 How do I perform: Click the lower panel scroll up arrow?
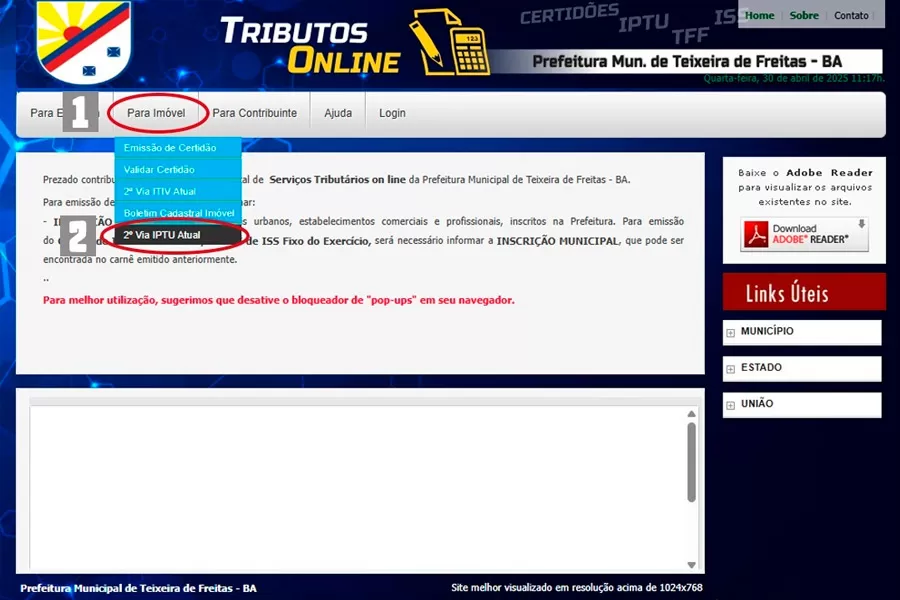[x=692, y=414]
